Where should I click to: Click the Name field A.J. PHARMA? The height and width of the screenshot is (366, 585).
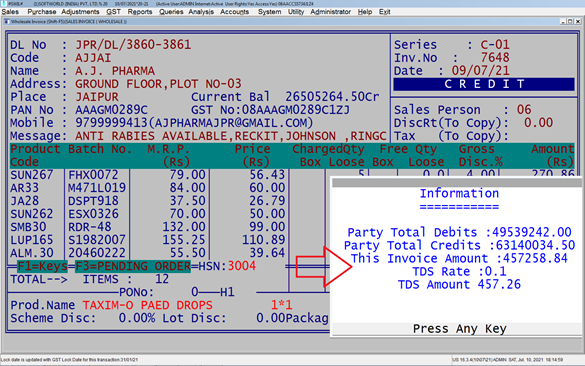pos(115,71)
